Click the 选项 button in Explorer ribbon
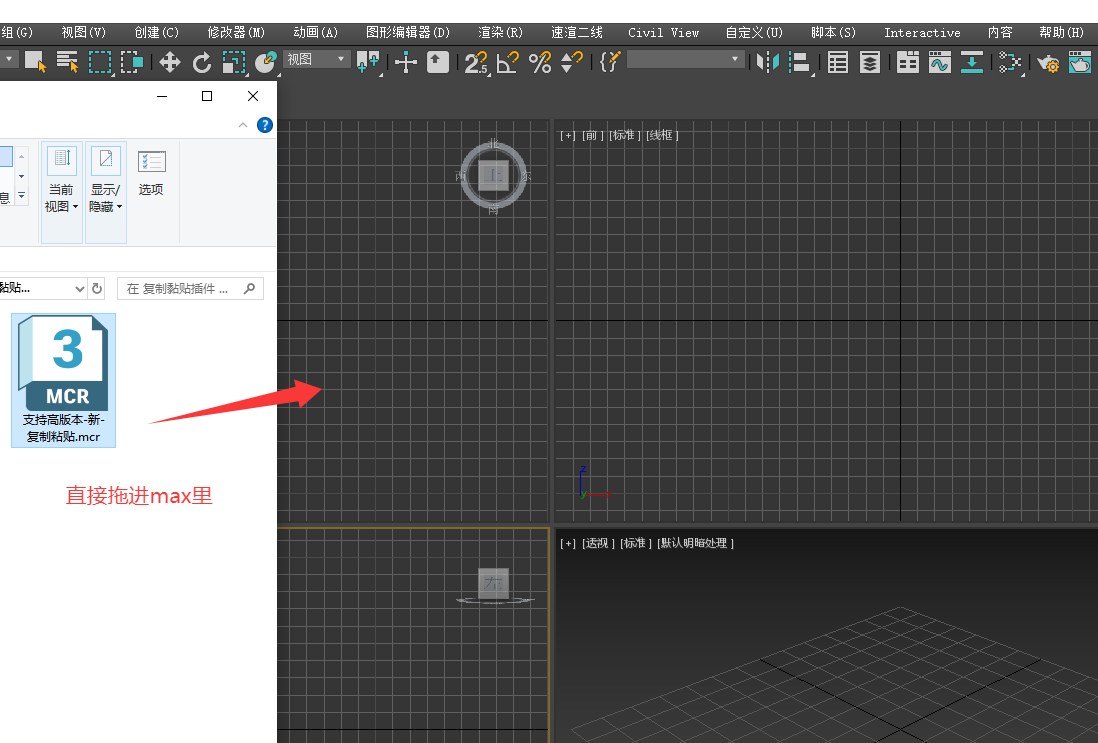This screenshot has width=1098, height=743. (151, 173)
